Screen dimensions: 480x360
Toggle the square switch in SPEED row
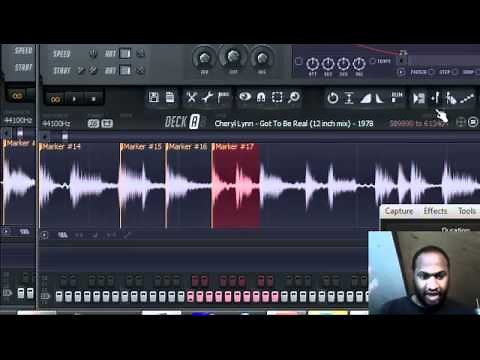point(125,53)
